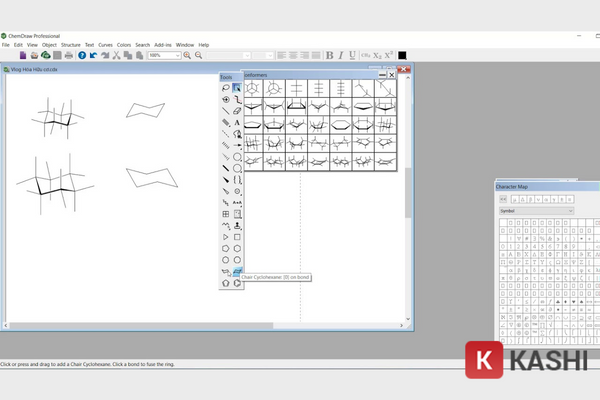Pick first Newman projection template in Conformers

[252, 88]
